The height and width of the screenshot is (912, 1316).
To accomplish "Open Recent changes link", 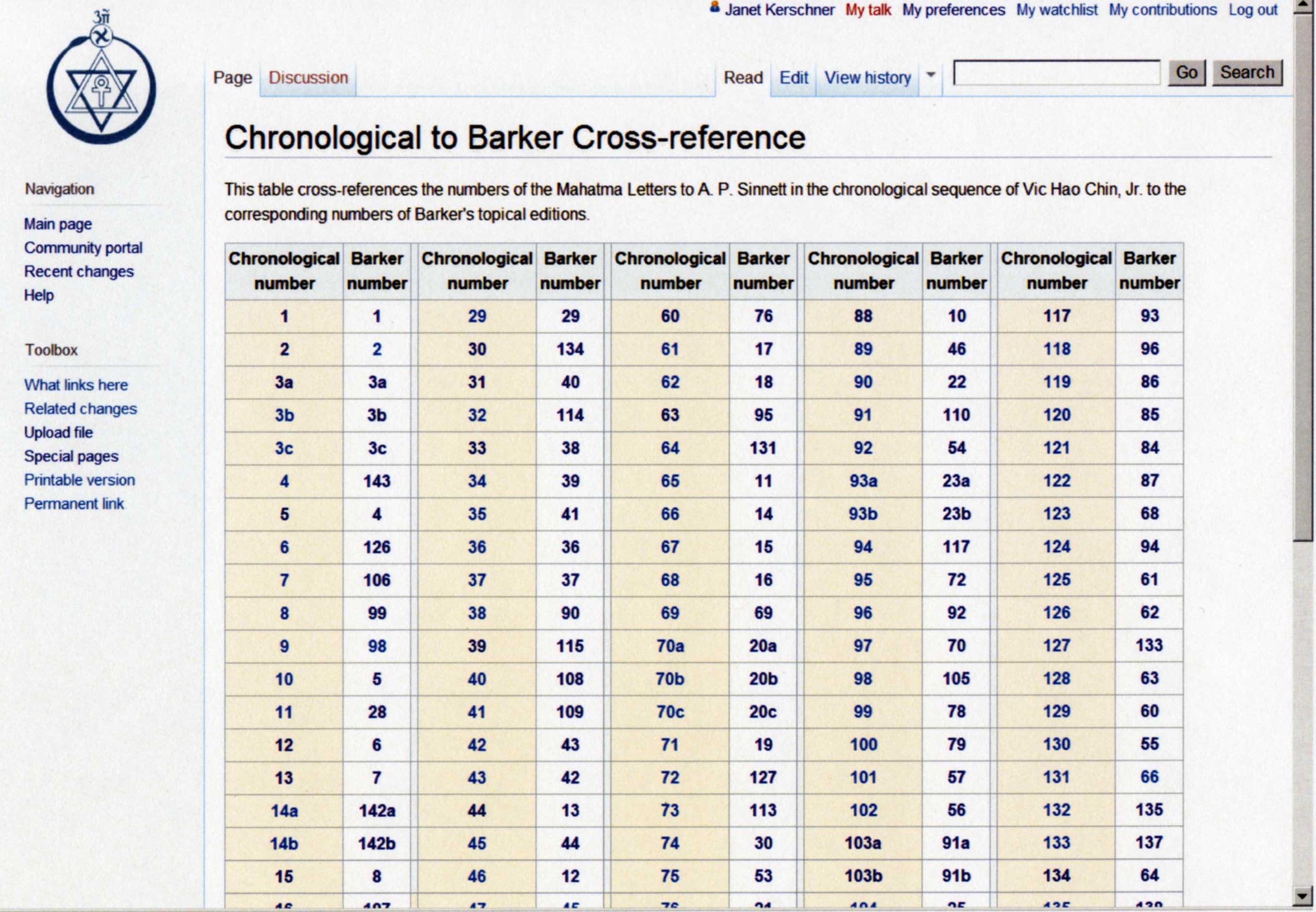I will tap(79, 271).
